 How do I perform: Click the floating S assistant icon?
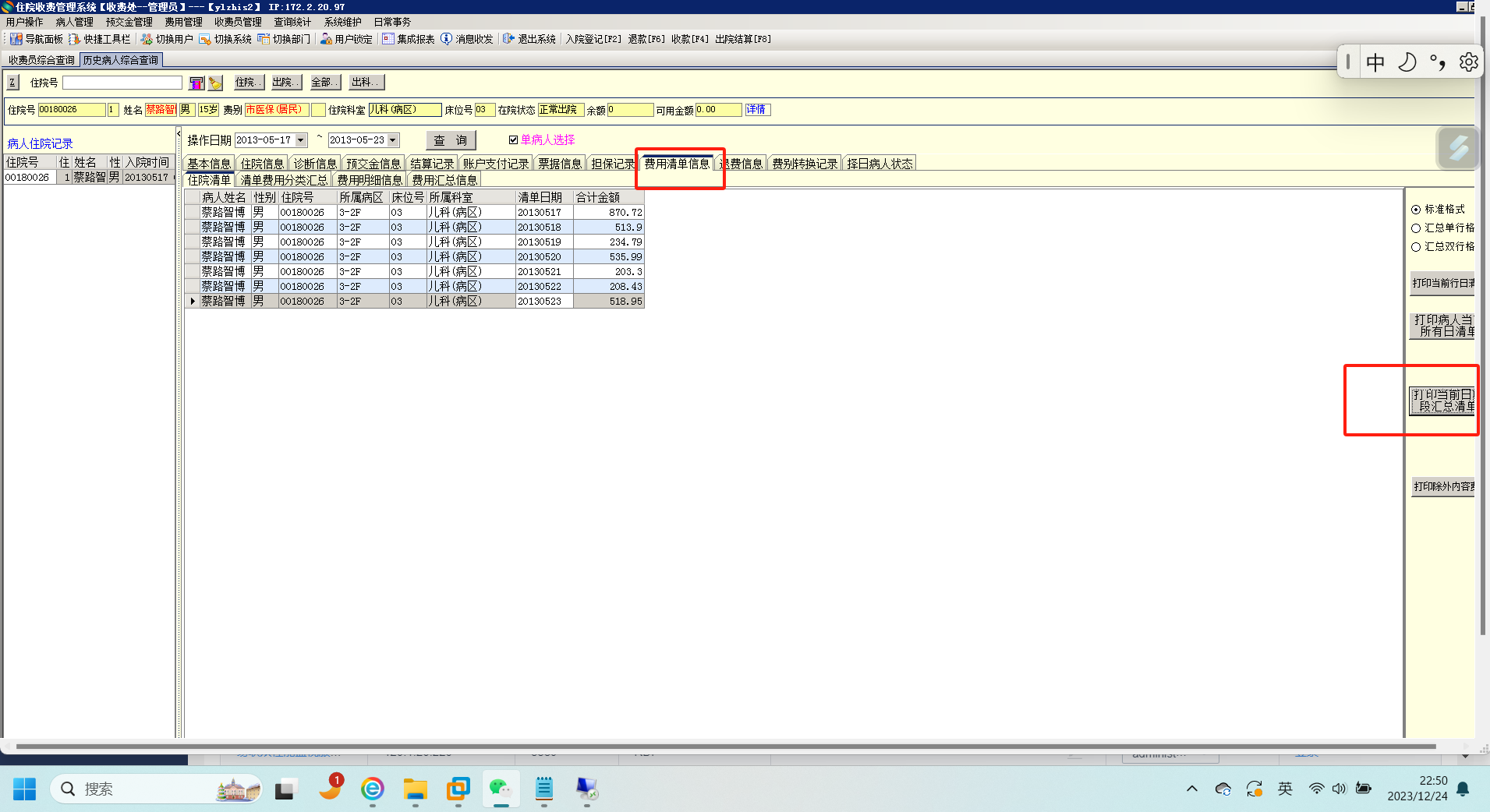1458,148
